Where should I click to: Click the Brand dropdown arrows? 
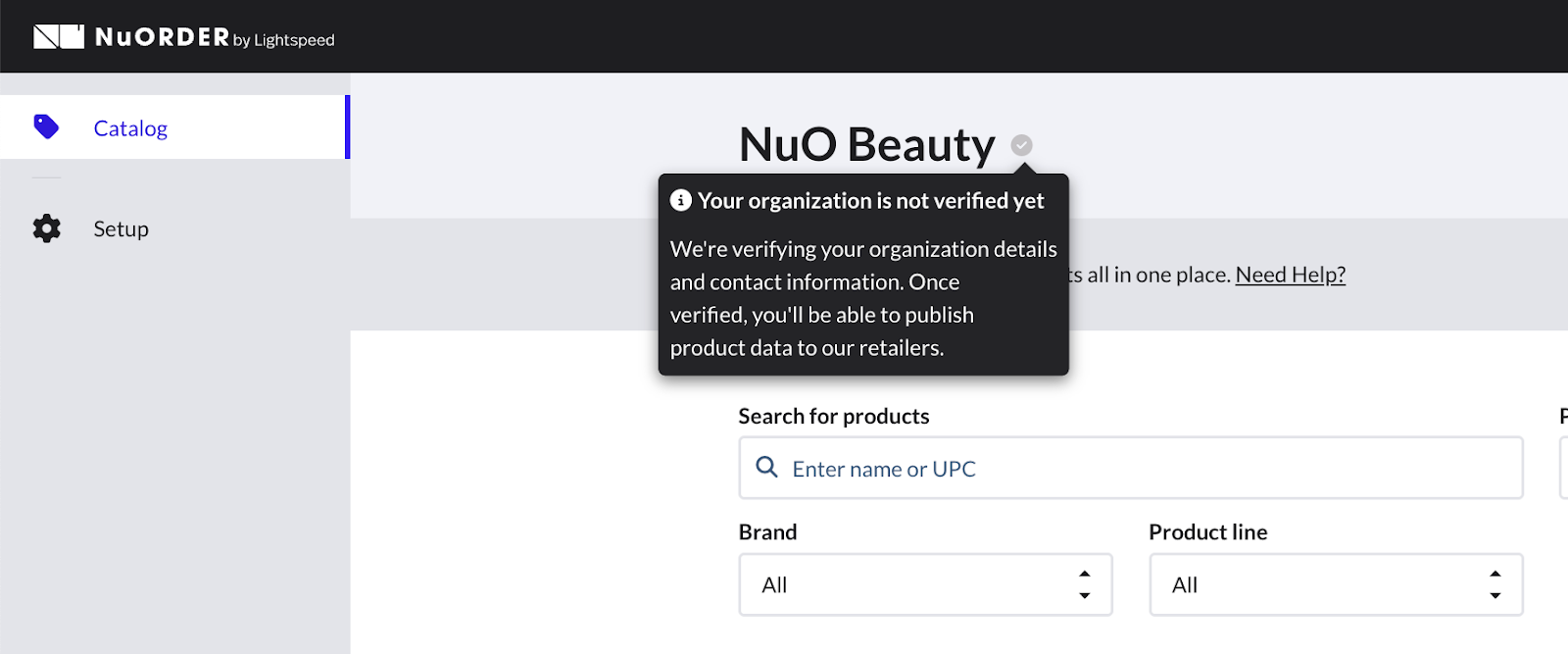tap(1084, 584)
